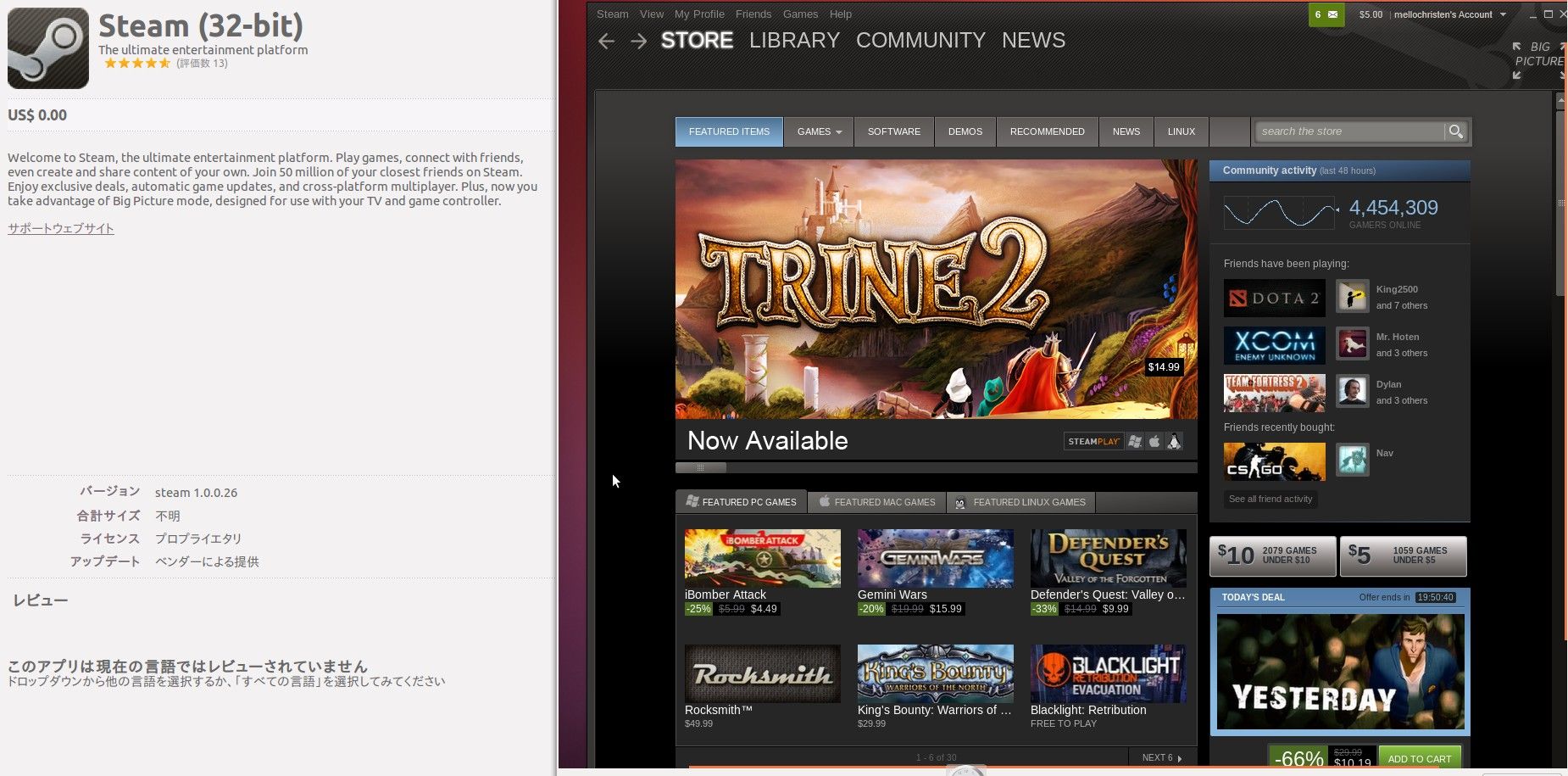The width and height of the screenshot is (1568, 776).
Task: Open the Blacklight Retribution thumbnail
Action: click(x=1109, y=673)
